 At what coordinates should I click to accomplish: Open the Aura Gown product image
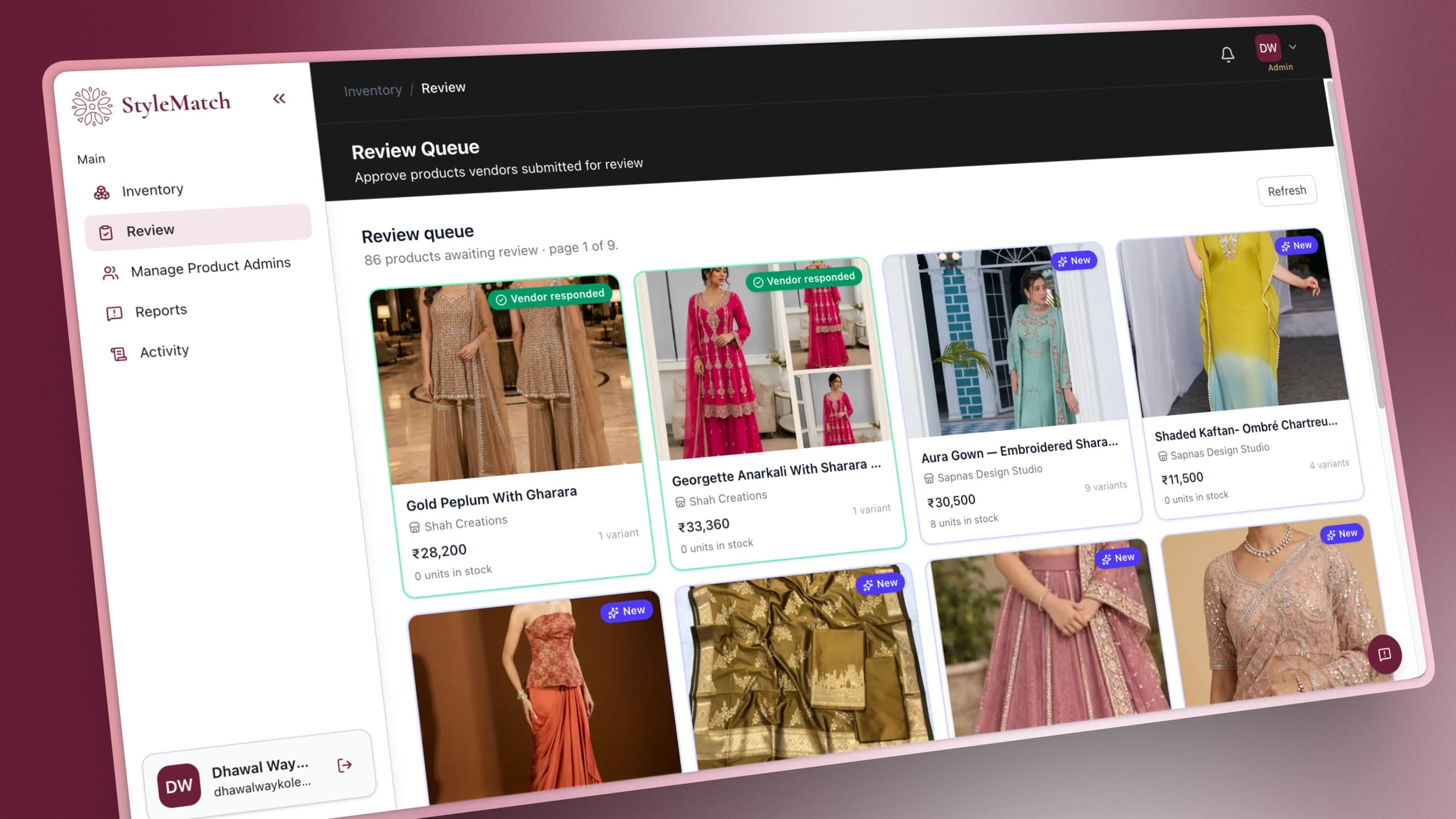click(x=1007, y=341)
